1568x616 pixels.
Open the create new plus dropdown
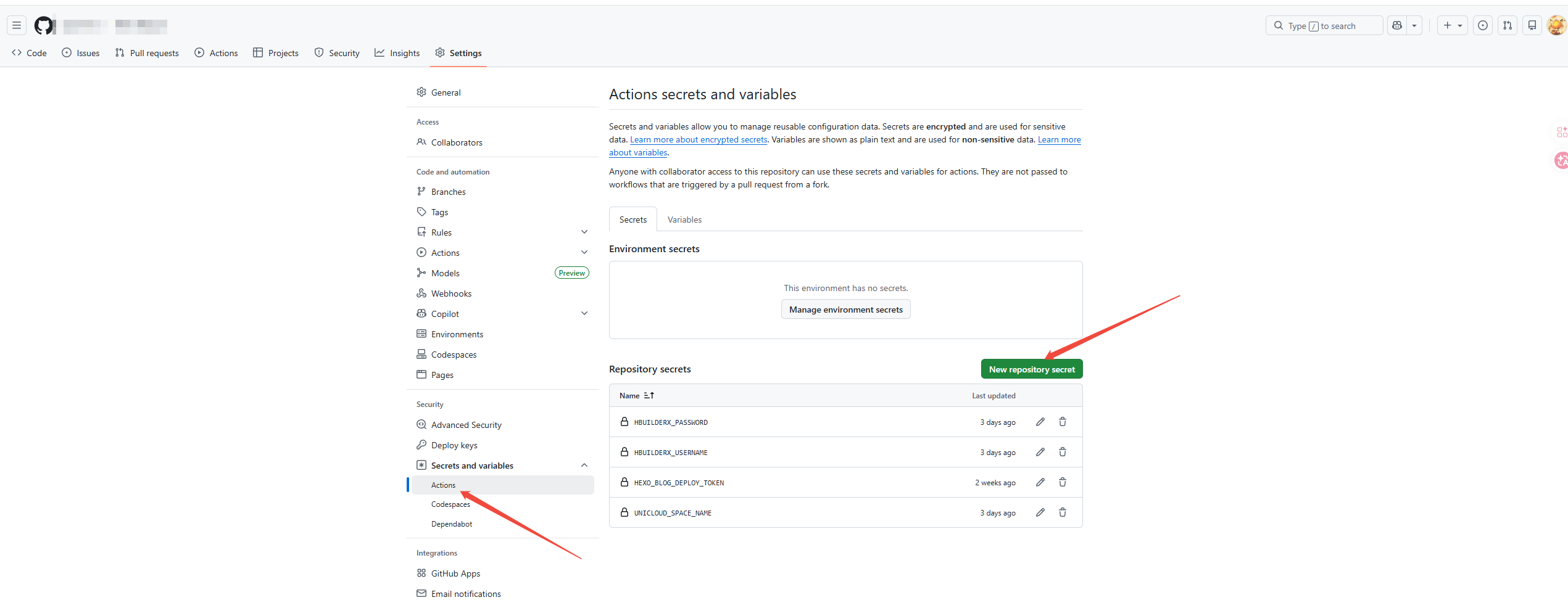1452,26
